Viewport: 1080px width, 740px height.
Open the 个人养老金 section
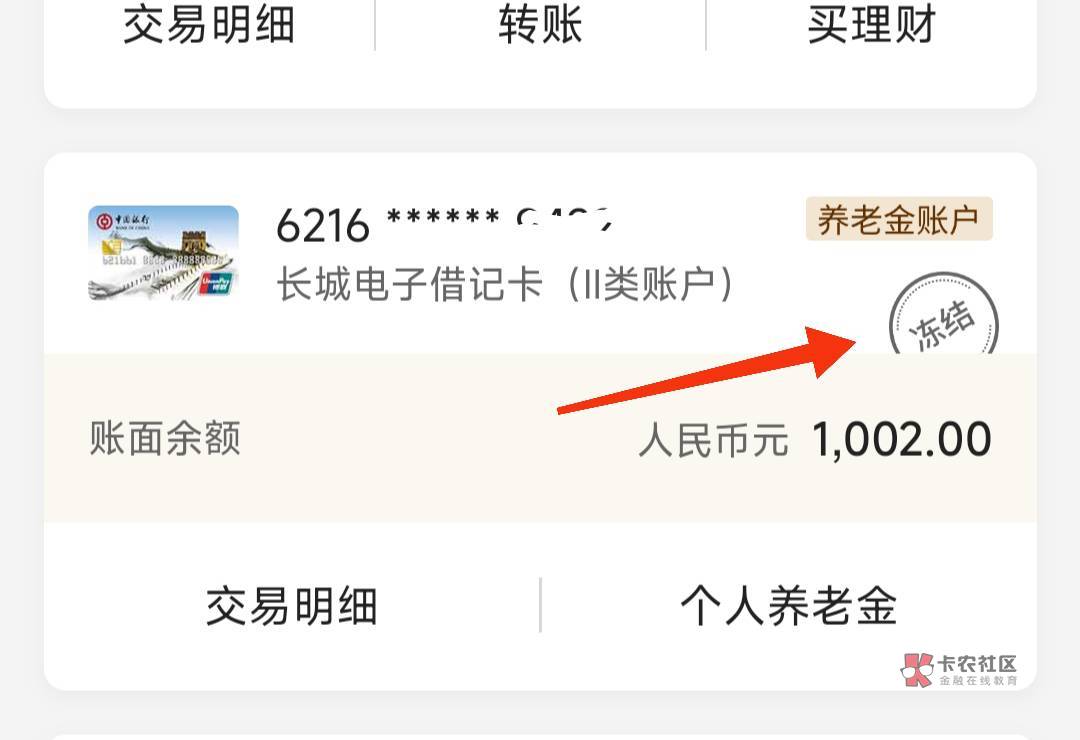click(x=789, y=606)
